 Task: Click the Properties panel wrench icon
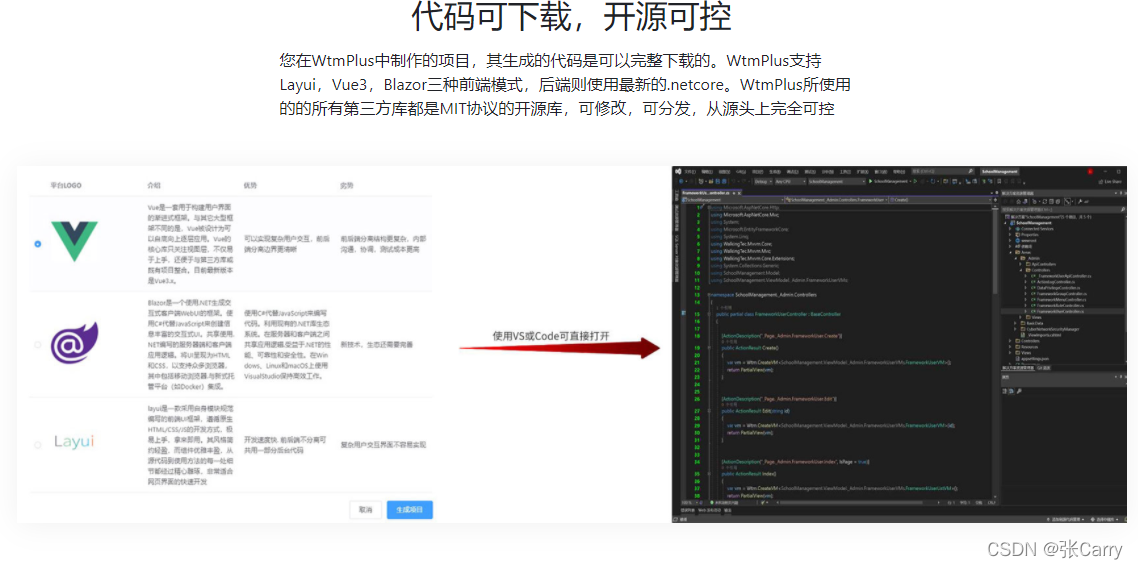tap(1019, 391)
